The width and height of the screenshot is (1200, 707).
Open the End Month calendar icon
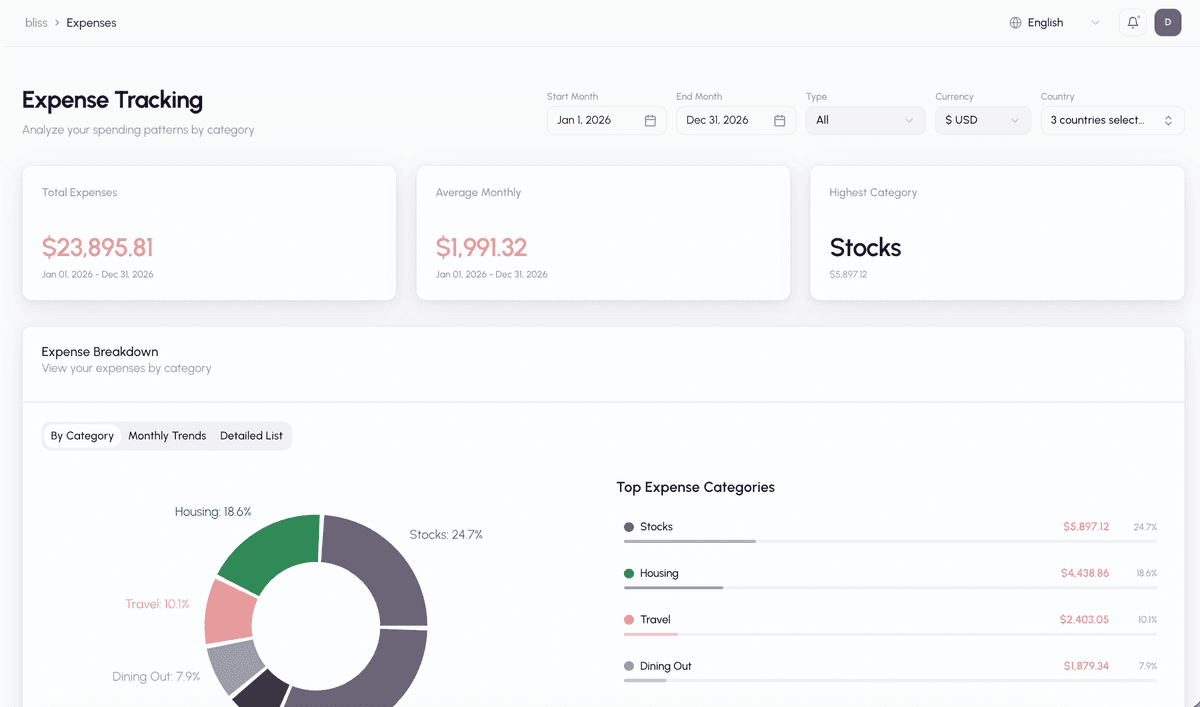point(780,119)
